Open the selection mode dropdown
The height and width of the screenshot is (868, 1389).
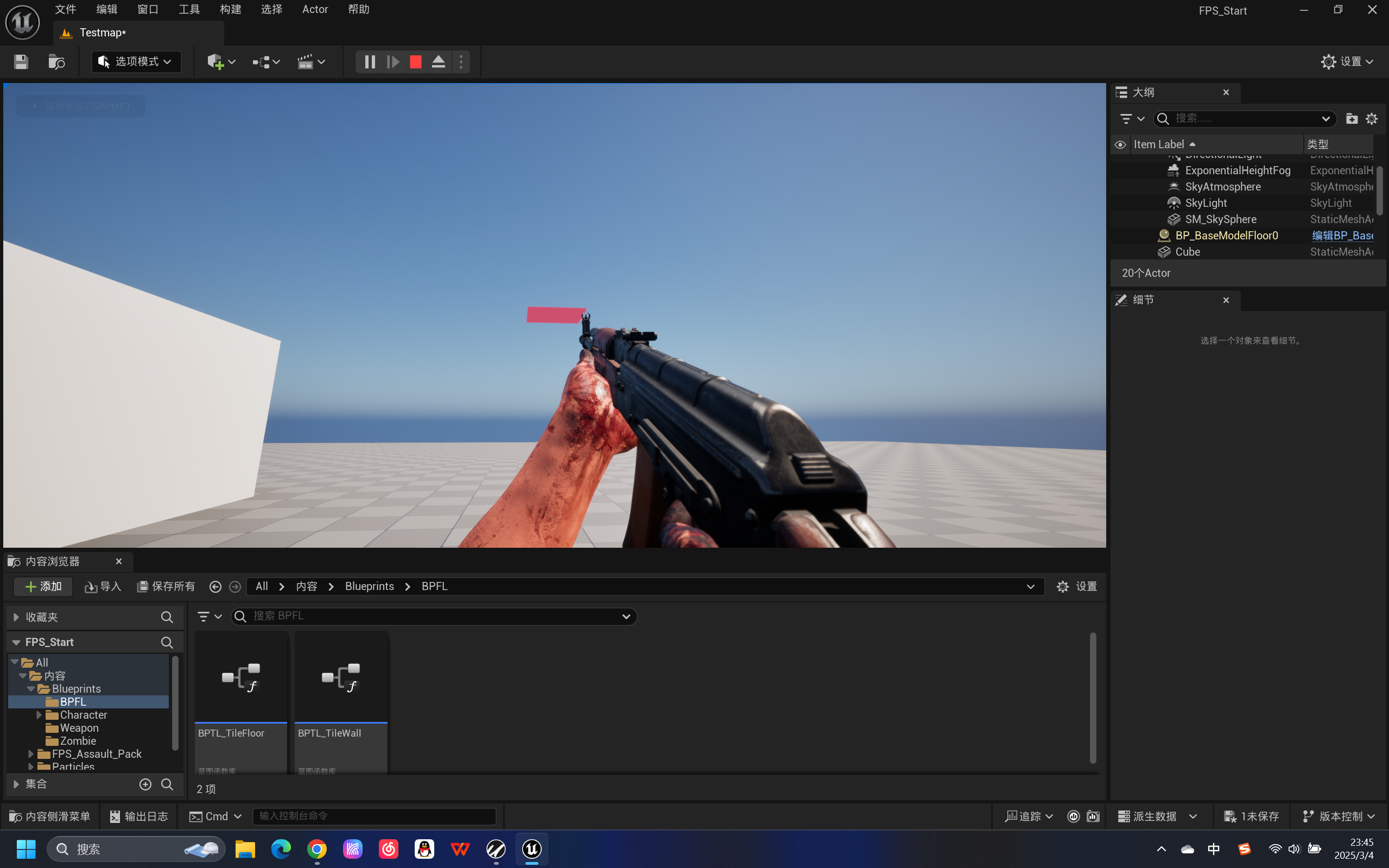(137, 61)
